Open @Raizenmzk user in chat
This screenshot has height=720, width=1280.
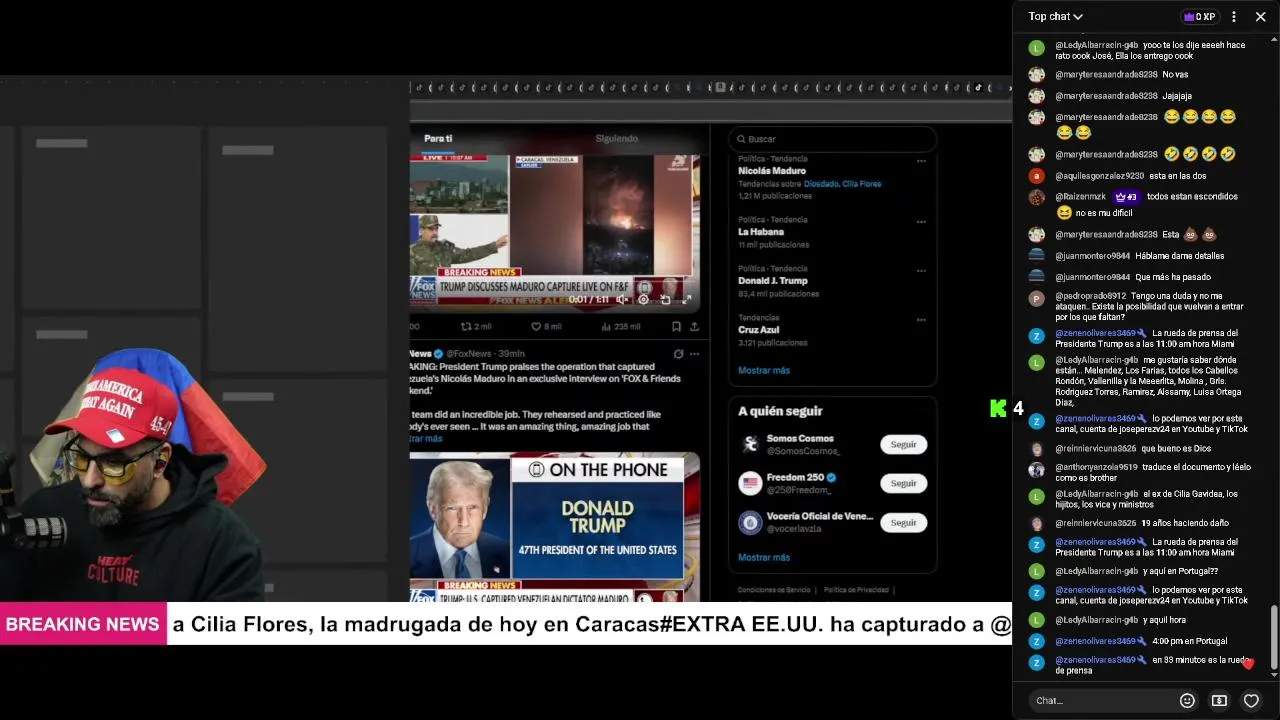point(1080,197)
